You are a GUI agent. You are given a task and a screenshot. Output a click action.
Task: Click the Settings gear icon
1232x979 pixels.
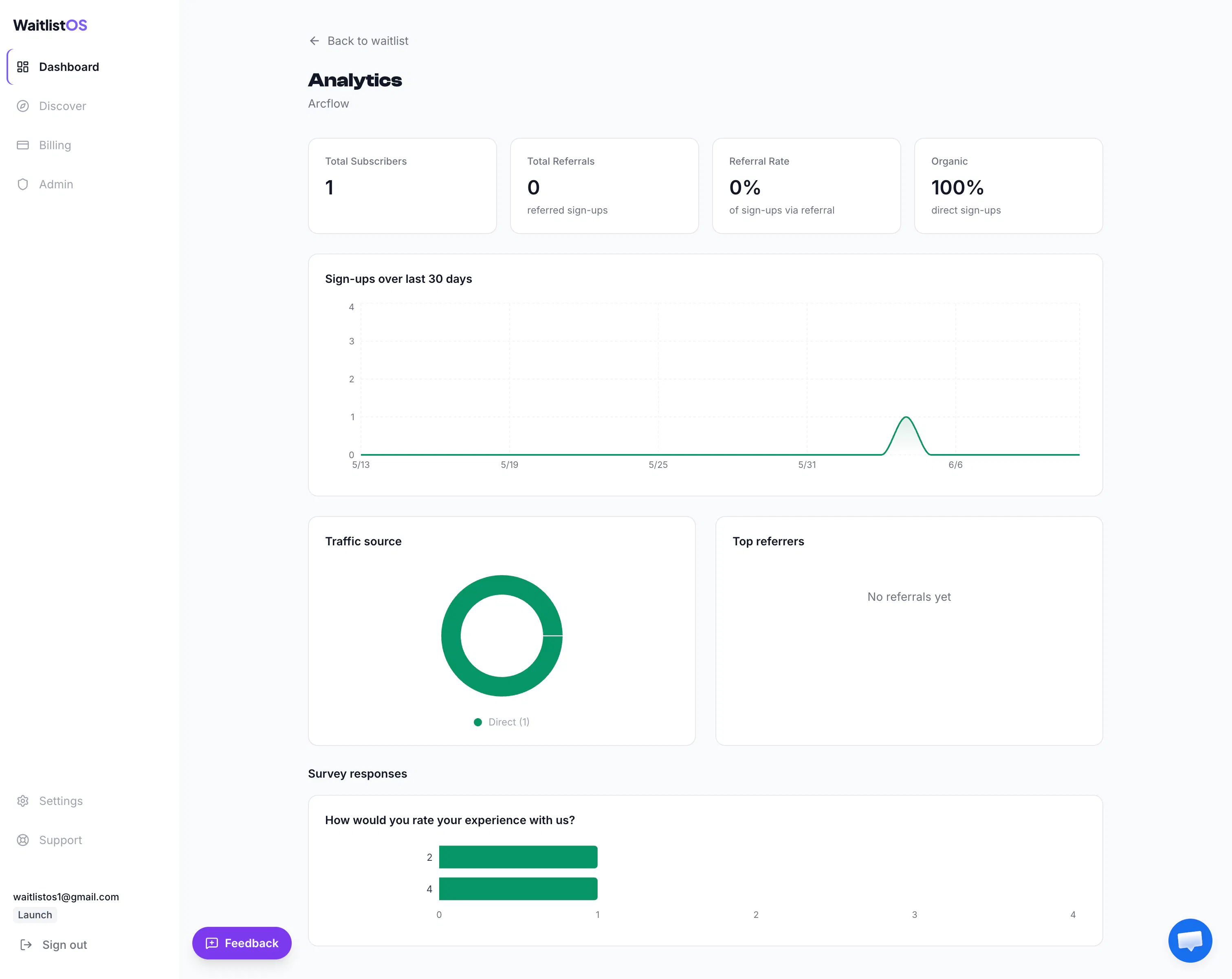(23, 801)
